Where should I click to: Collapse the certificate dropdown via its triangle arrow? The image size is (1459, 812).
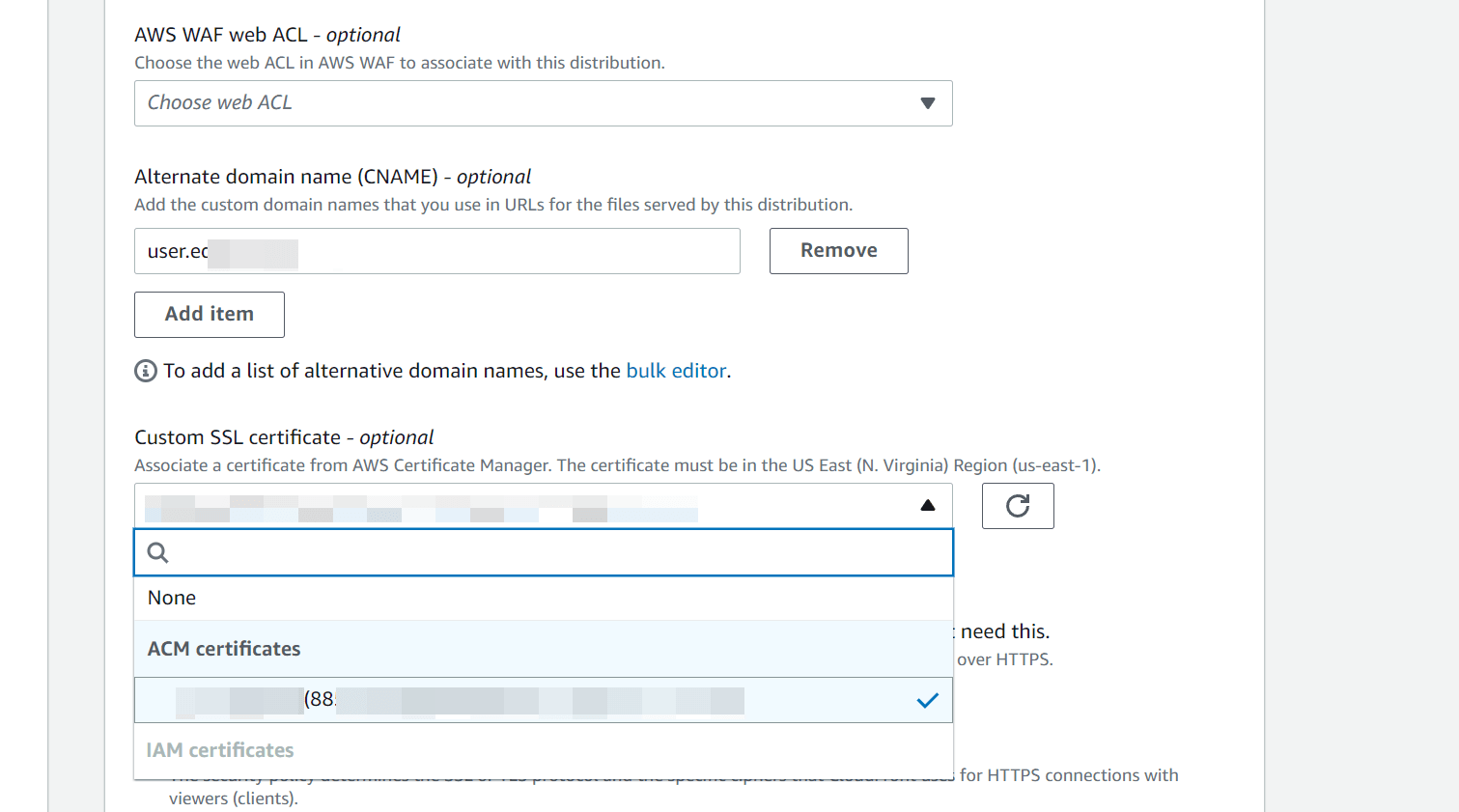coord(926,504)
